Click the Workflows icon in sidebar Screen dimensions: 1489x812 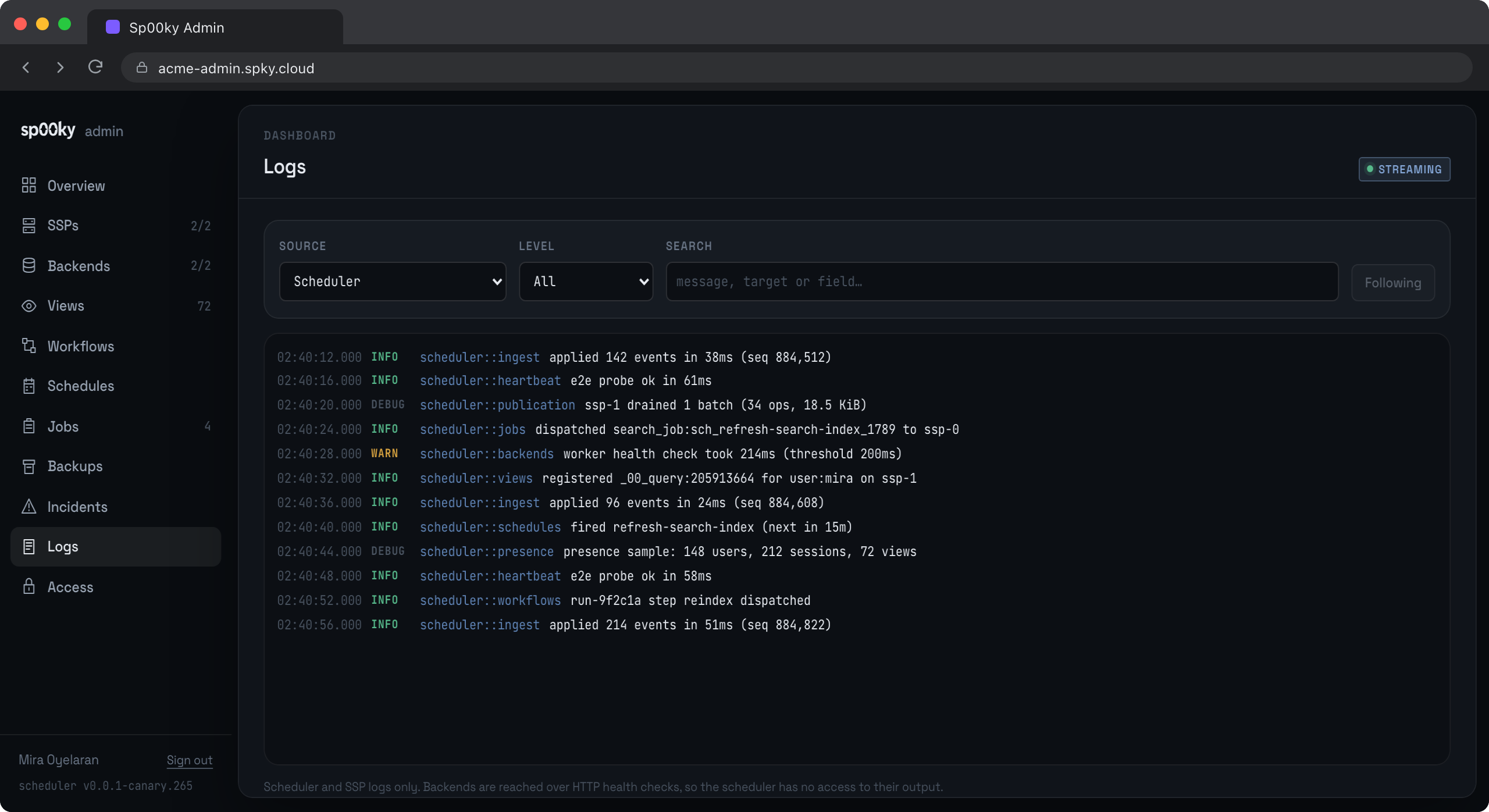tap(29, 346)
